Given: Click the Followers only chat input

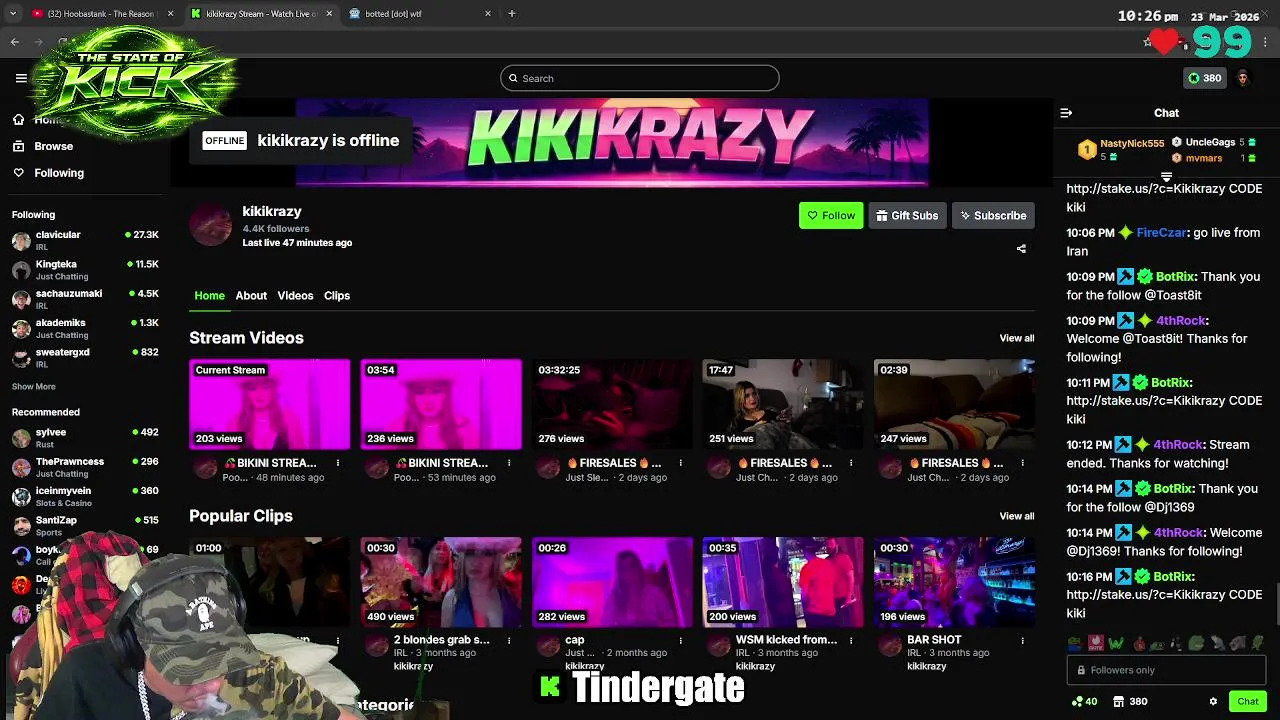Looking at the screenshot, I should click(x=1166, y=670).
